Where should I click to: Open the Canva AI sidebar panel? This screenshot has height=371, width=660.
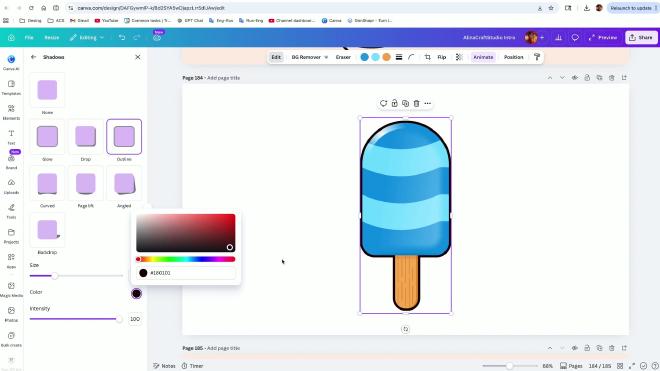[11, 62]
